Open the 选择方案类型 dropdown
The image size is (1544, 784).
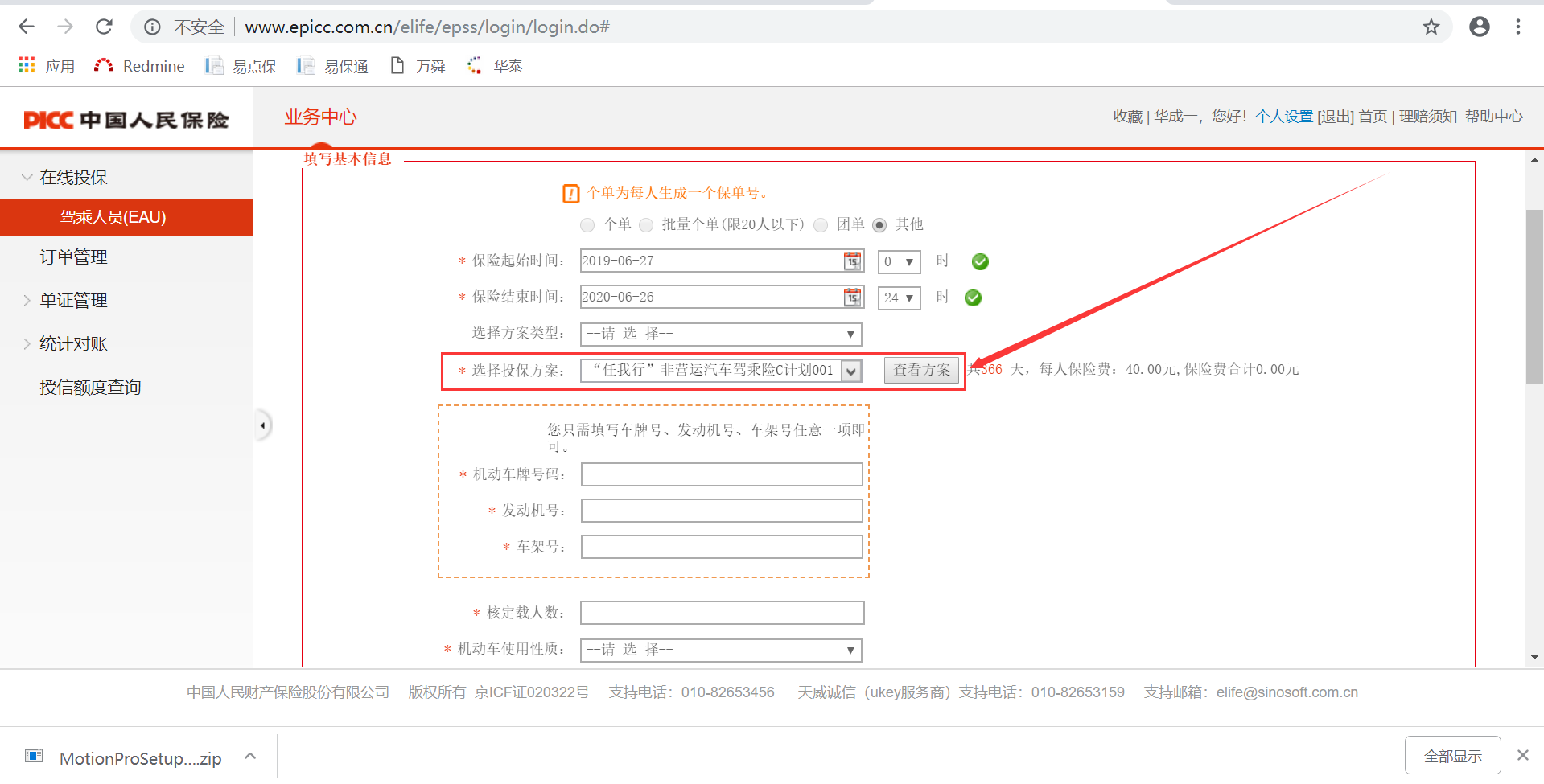pos(721,334)
